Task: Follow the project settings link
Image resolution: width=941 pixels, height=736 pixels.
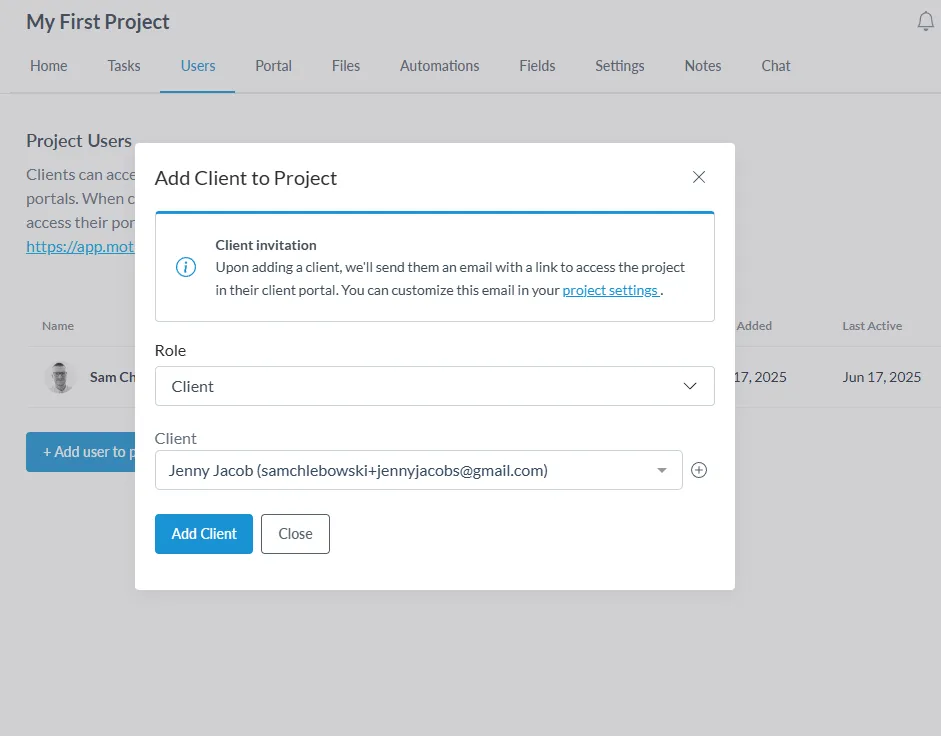Action: click(x=610, y=290)
